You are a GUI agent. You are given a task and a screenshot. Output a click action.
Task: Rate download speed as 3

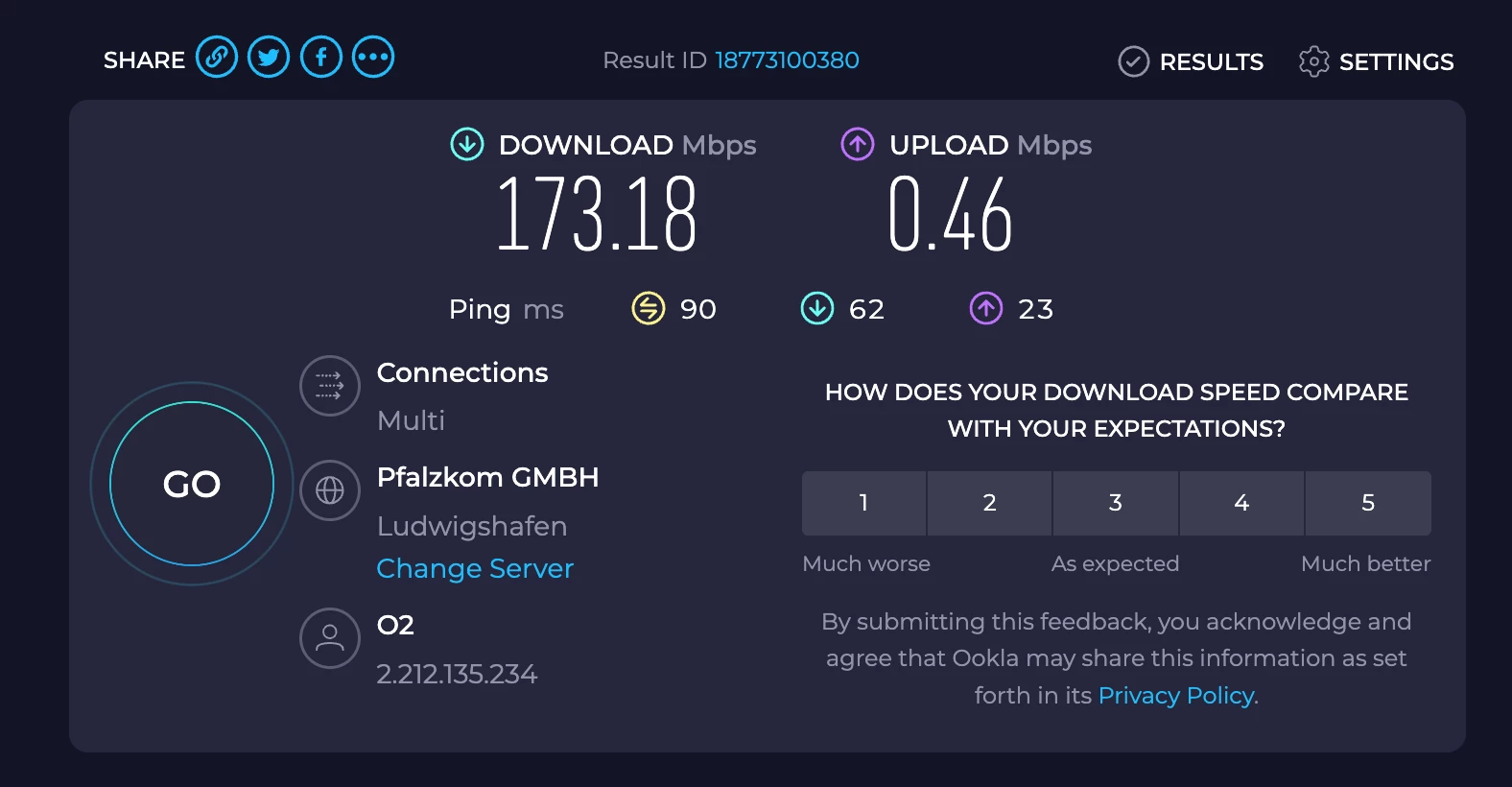click(x=1115, y=503)
